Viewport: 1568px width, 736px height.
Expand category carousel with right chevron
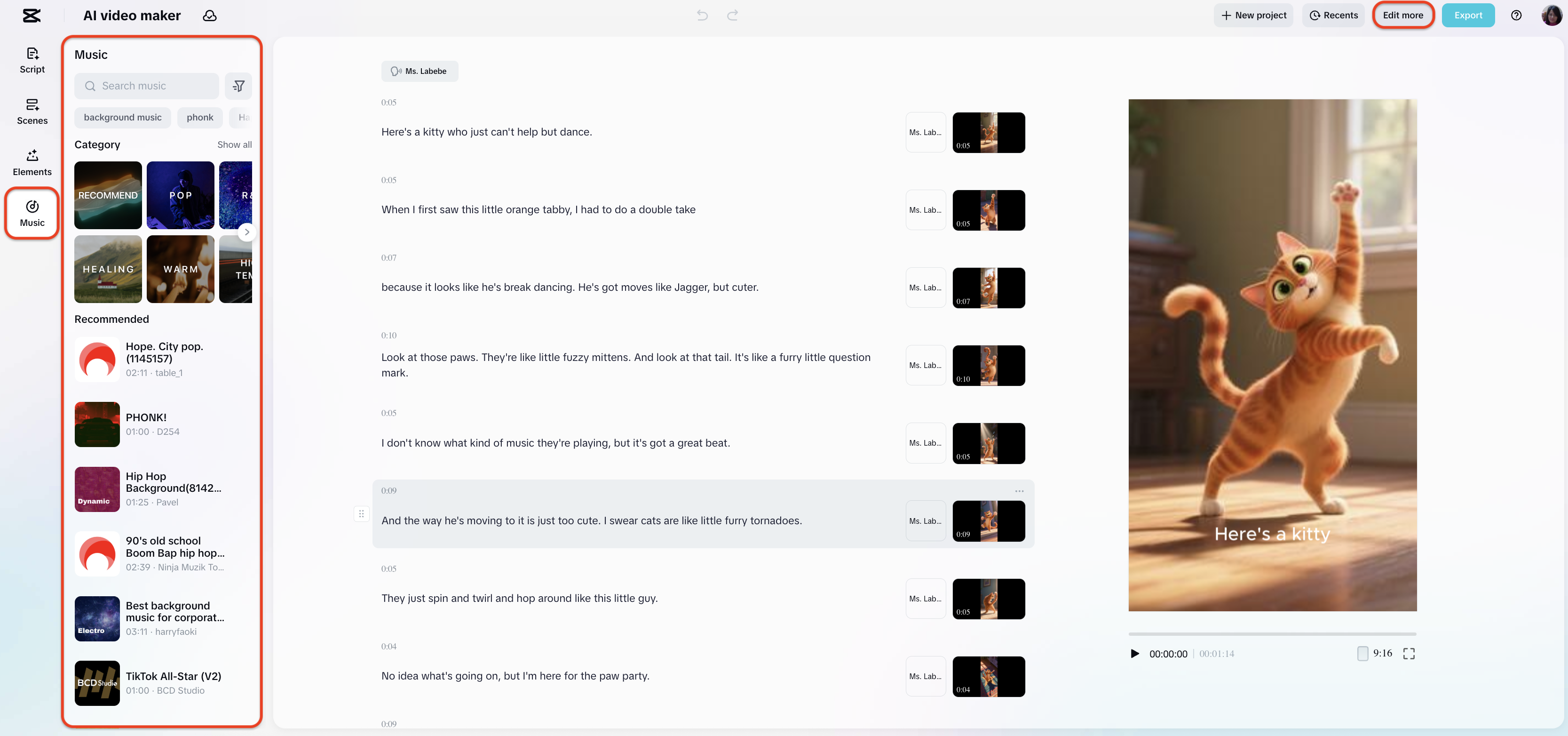click(x=246, y=232)
